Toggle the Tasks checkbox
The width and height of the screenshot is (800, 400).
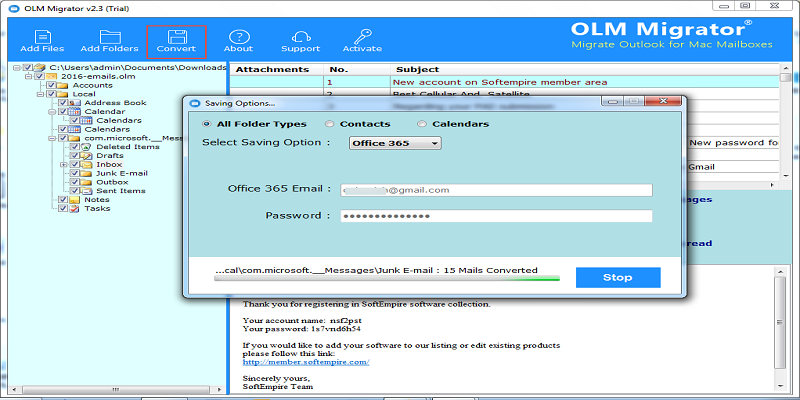click(63, 208)
